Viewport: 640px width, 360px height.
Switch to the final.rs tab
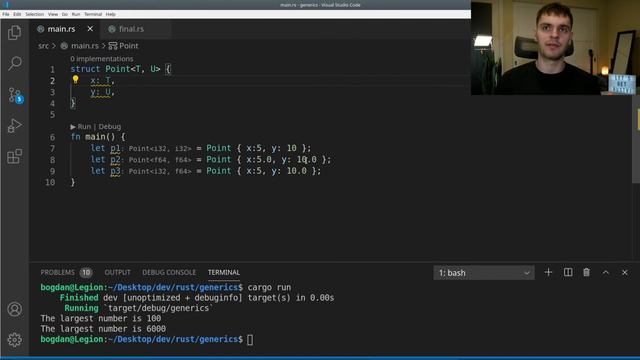pos(131,29)
